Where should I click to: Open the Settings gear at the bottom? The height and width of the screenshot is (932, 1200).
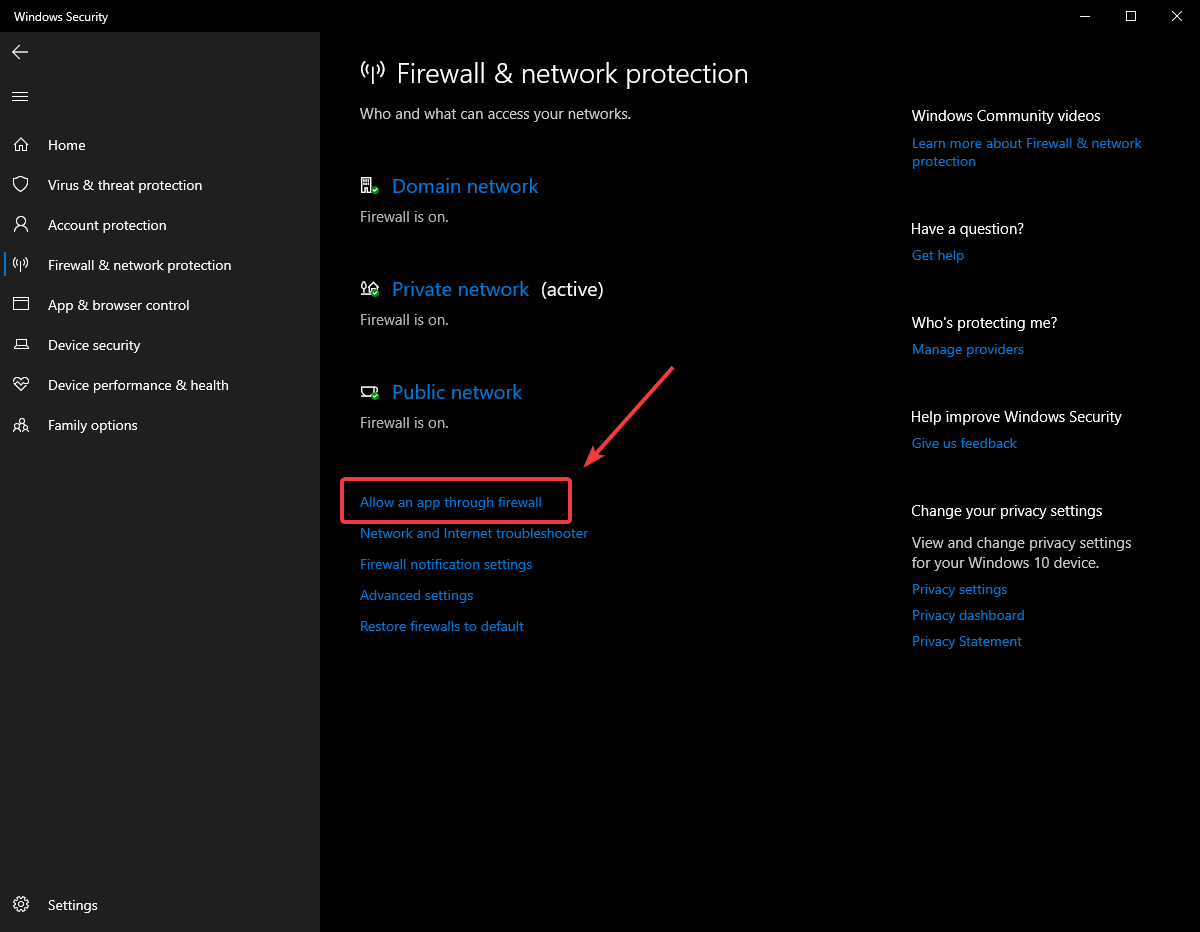pyautogui.click(x=22, y=904)
